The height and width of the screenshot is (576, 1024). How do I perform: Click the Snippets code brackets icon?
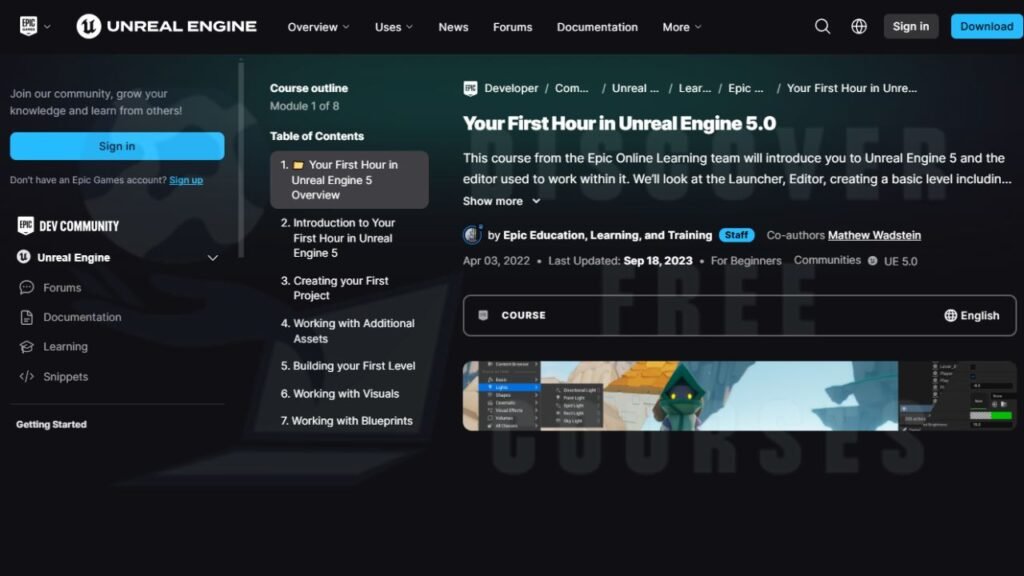coord(26,377)
